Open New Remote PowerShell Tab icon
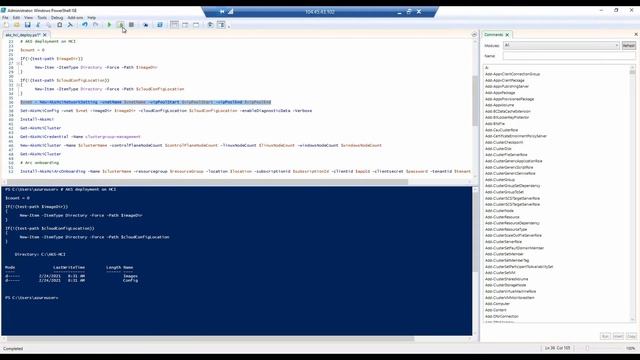640x360 pixels. tap(145, 25)
